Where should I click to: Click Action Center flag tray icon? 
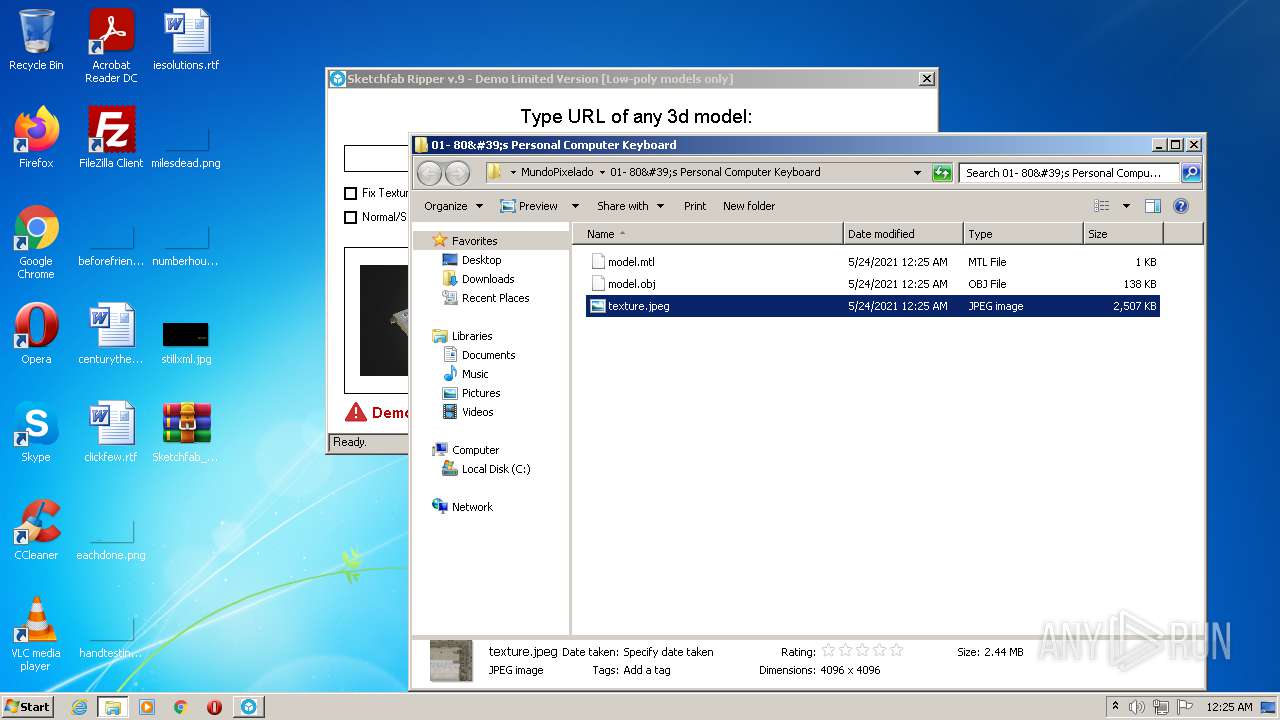tap(1185, 707)
